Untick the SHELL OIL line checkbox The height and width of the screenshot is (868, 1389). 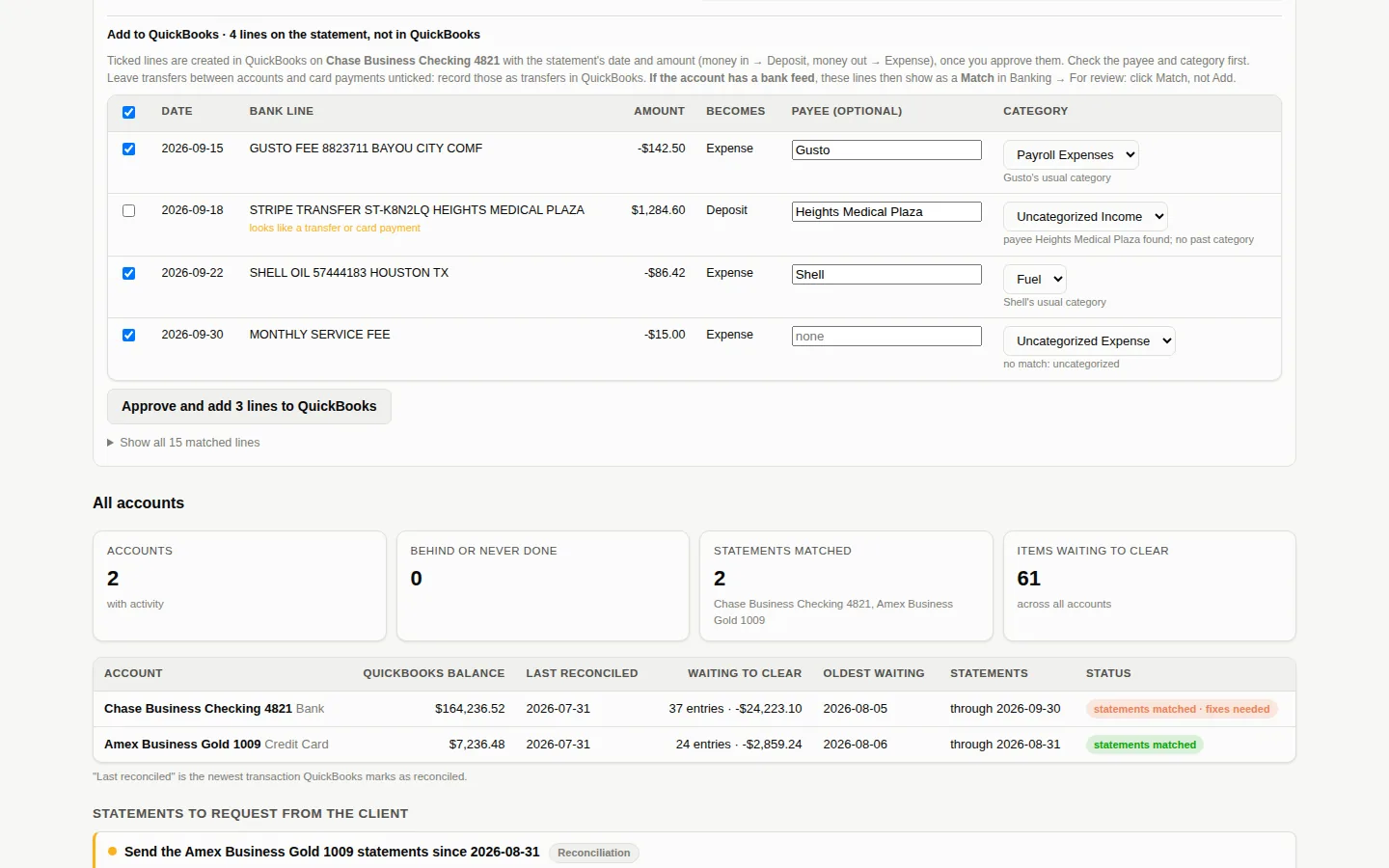click(x=128, y=274)
